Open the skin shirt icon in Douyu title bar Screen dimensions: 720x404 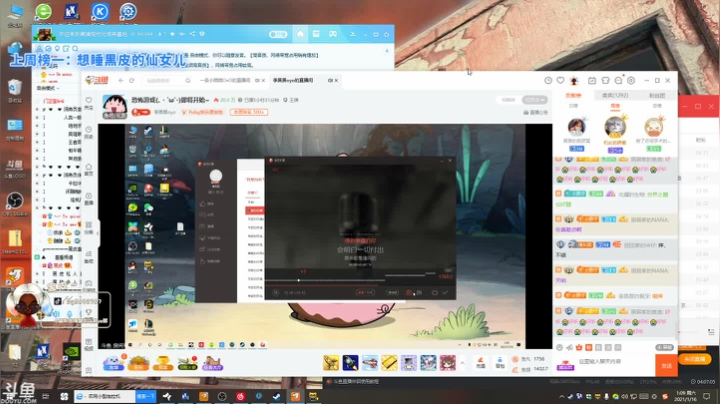(x=605, y=80)
